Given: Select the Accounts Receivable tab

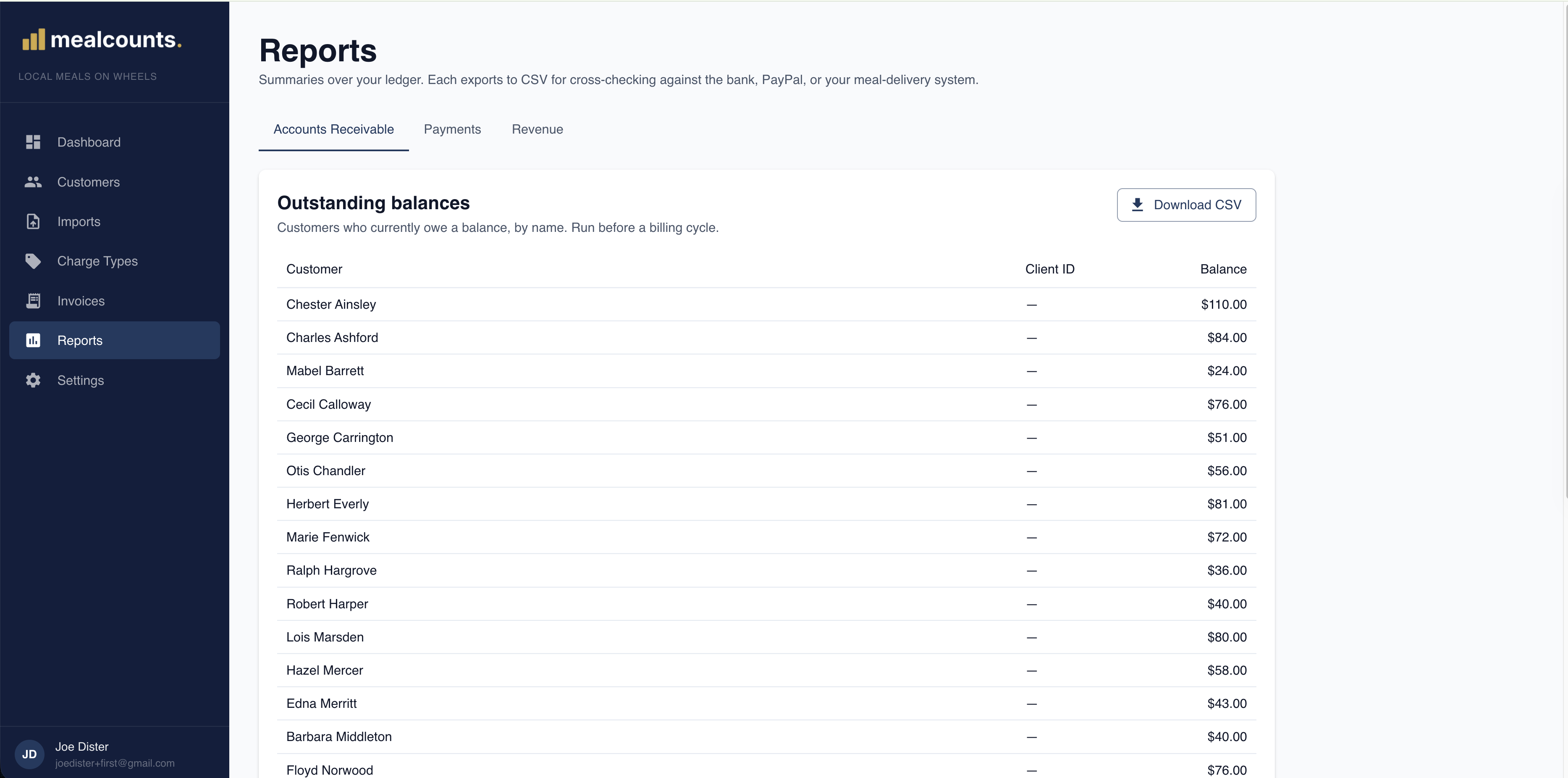Looking at the screenshot, I should pyautogui.click(x=333, y=130).
